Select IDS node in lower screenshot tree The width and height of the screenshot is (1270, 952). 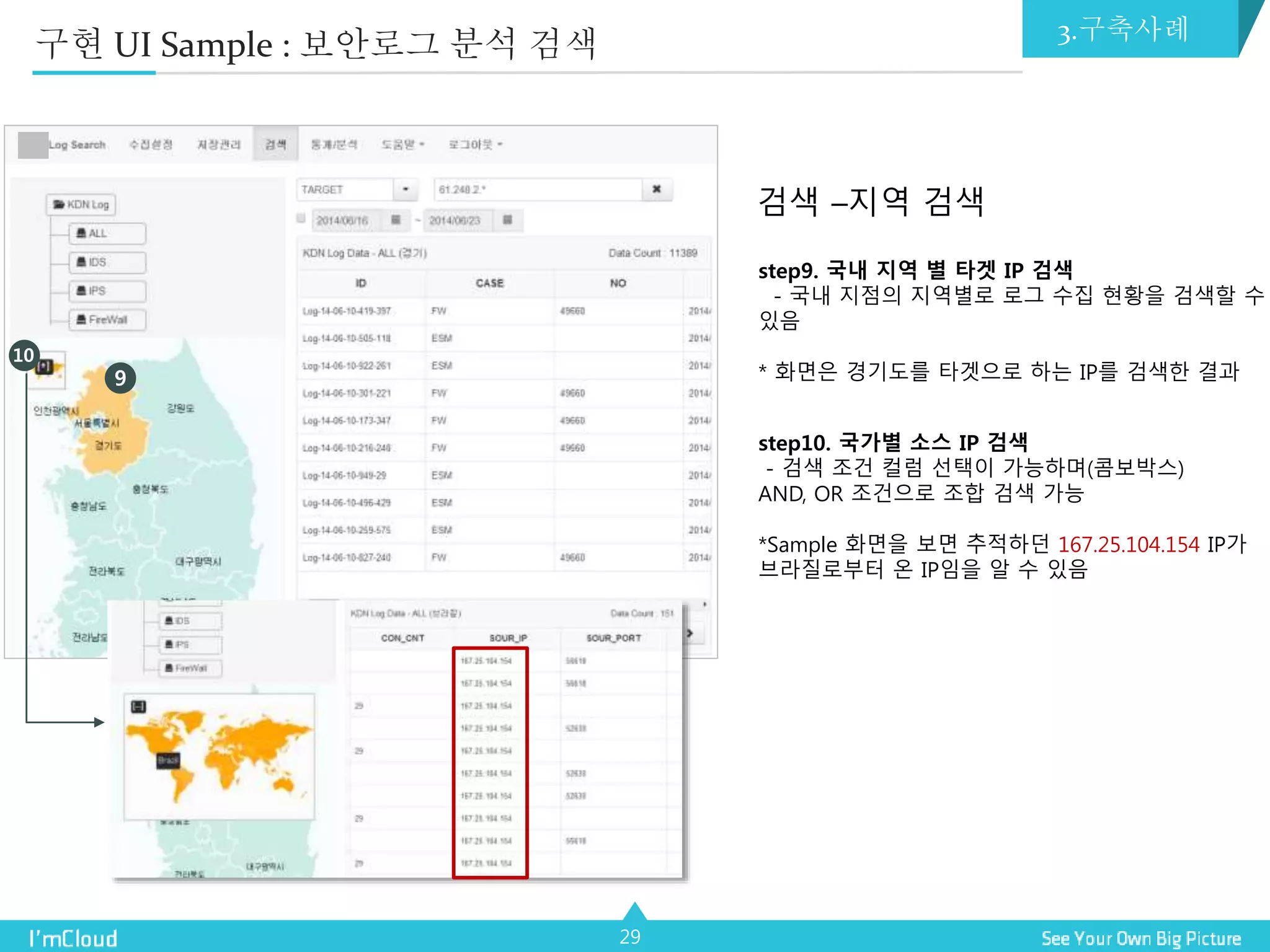coord(190,621)
